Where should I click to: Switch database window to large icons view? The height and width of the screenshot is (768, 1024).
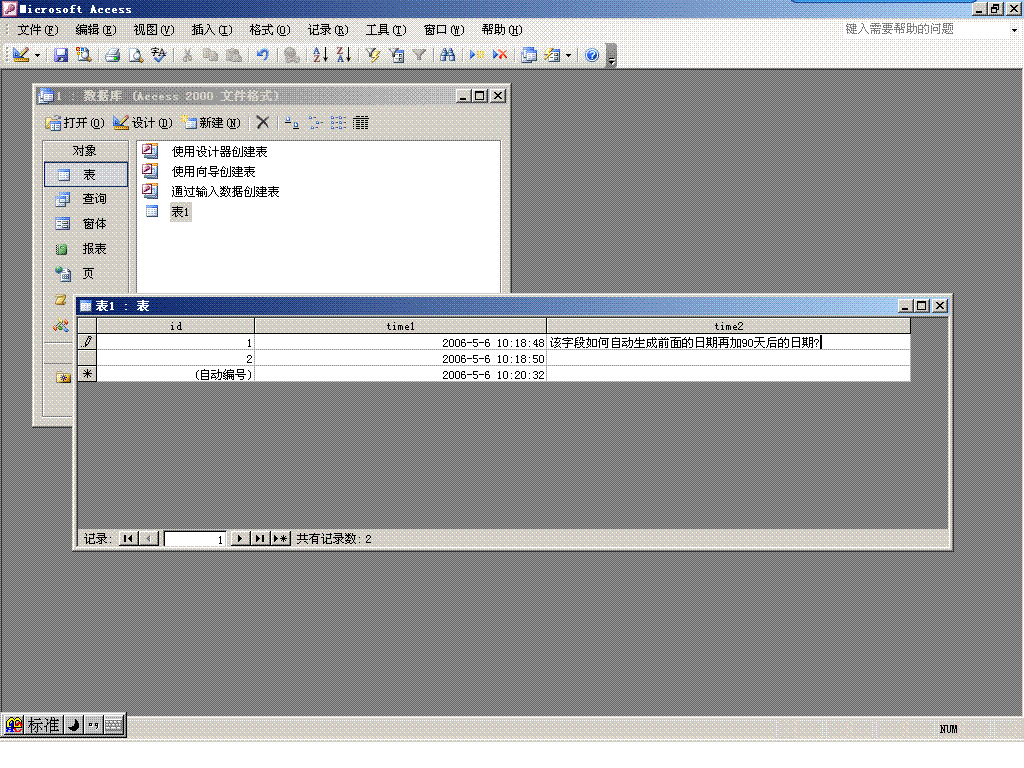pos(292,123)
